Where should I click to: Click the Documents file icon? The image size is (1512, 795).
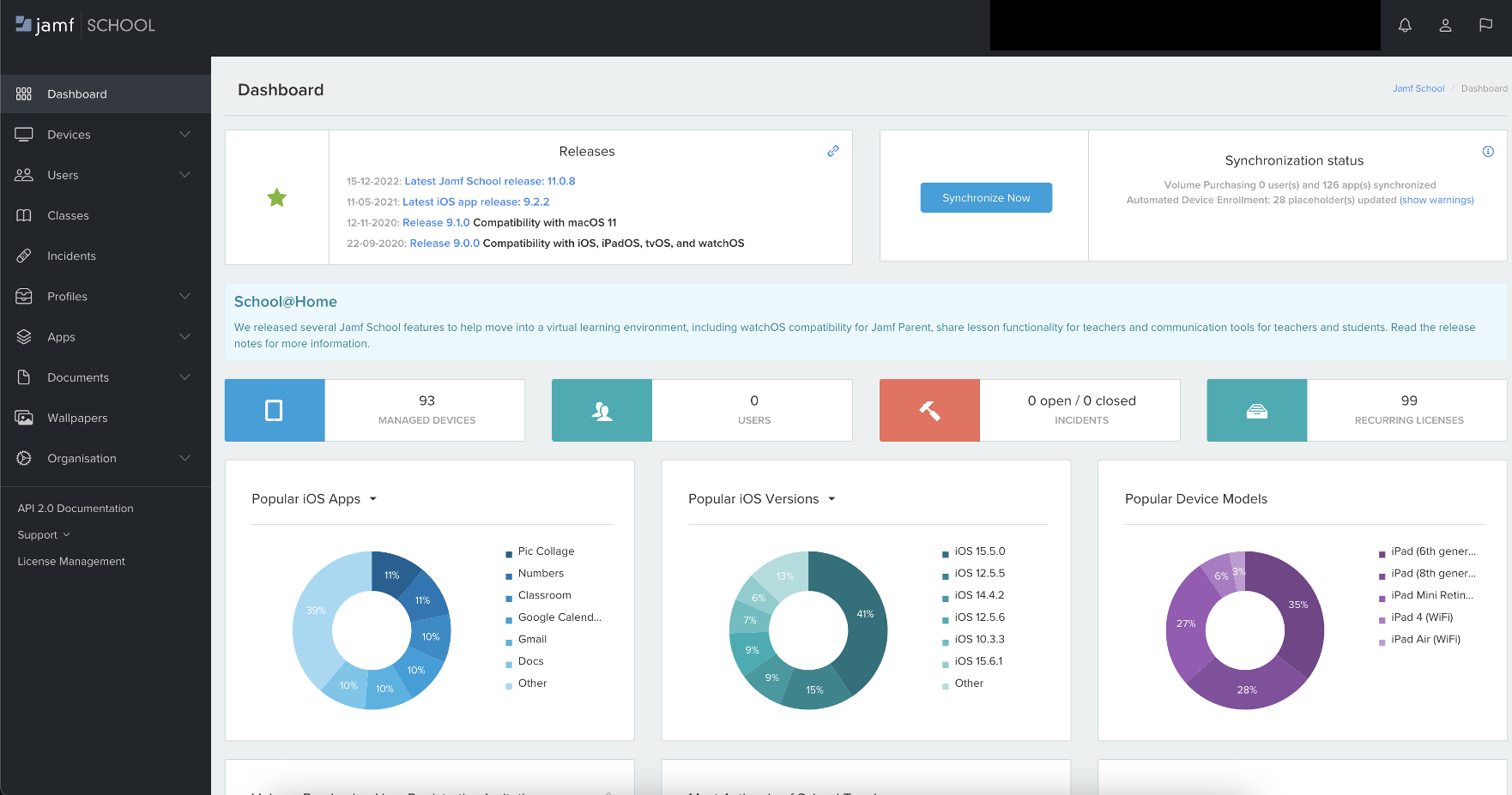click(x=24, y=377)
